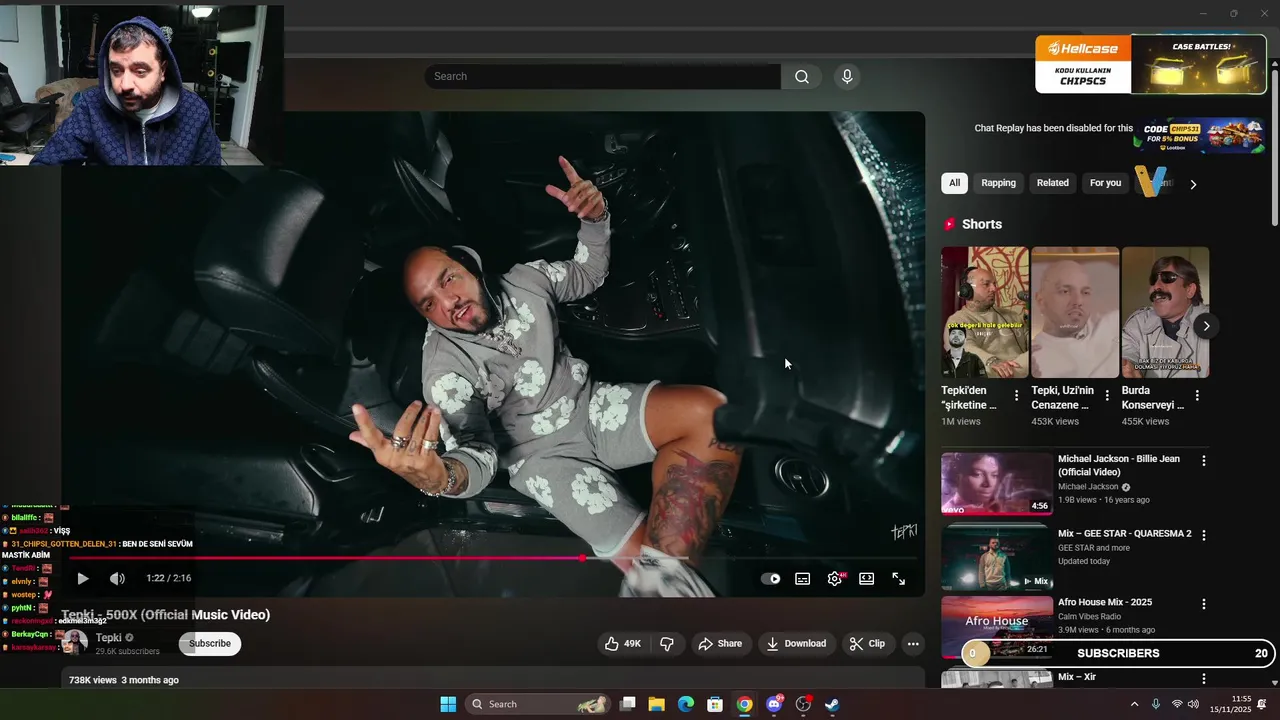Open the notifications bell in the tray
Viewport: 1280px width, 720px height.
point(1262,704)
